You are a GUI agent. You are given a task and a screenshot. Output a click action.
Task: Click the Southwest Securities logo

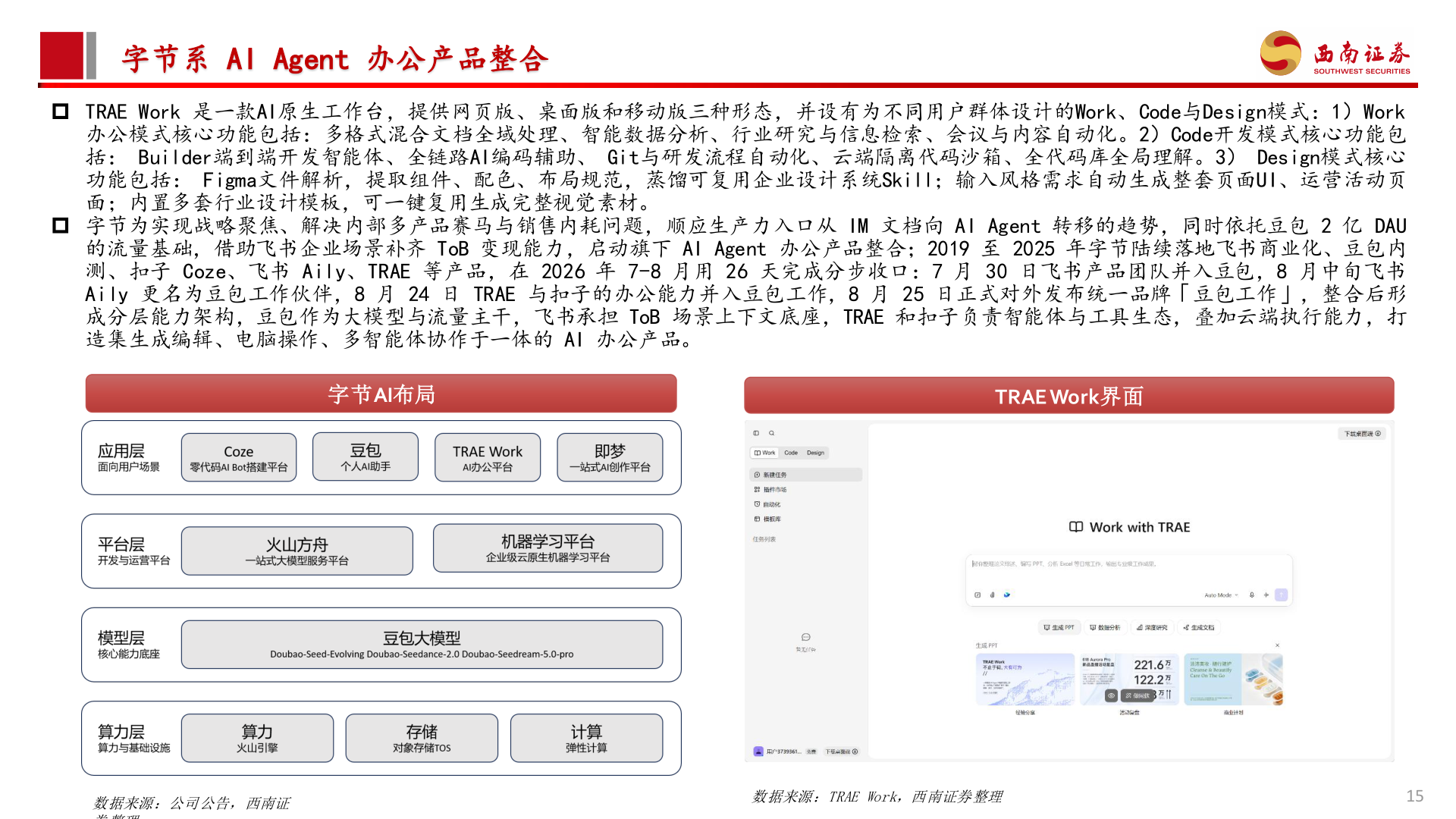[x=1335, y=53]
